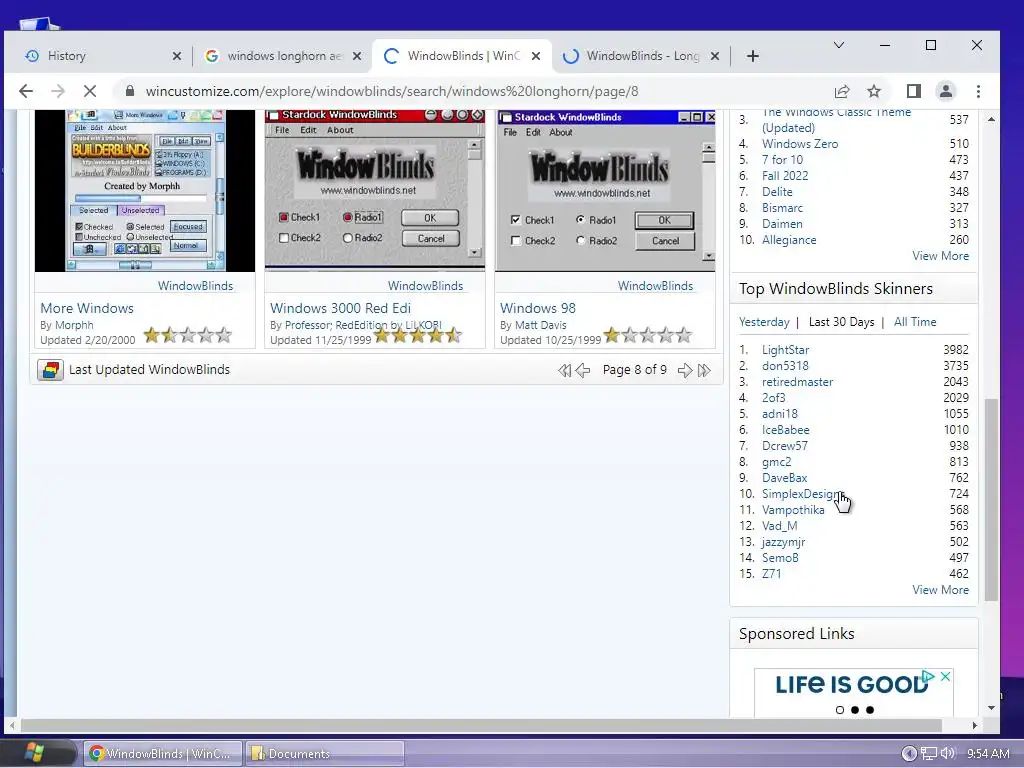
Task: Click the address bar URL
Action: 392,91
